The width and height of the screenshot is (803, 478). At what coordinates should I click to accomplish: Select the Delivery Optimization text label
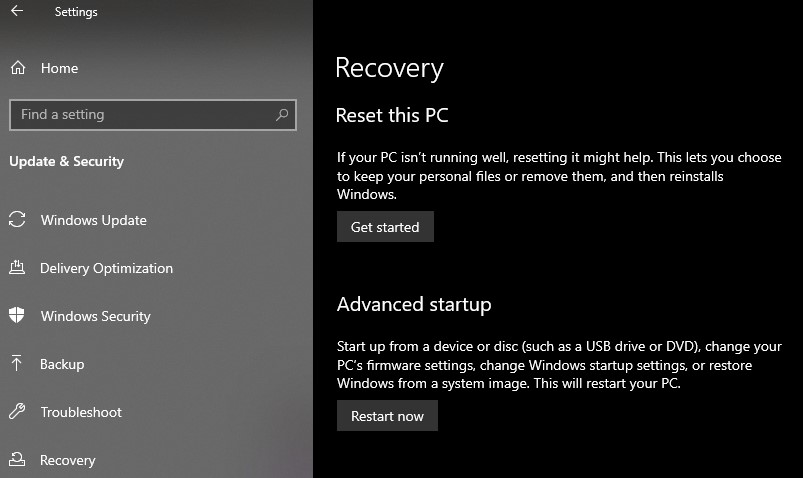(106, 268)
